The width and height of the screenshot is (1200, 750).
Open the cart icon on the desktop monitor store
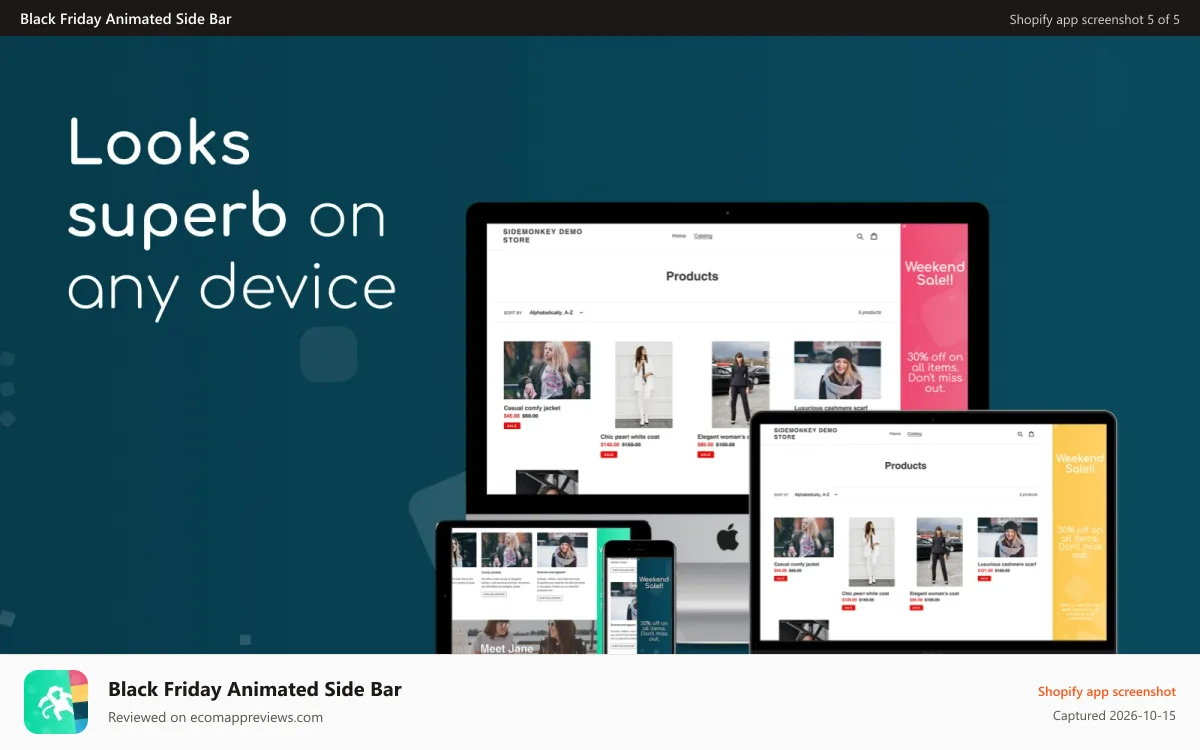click(x=874, y=237)
